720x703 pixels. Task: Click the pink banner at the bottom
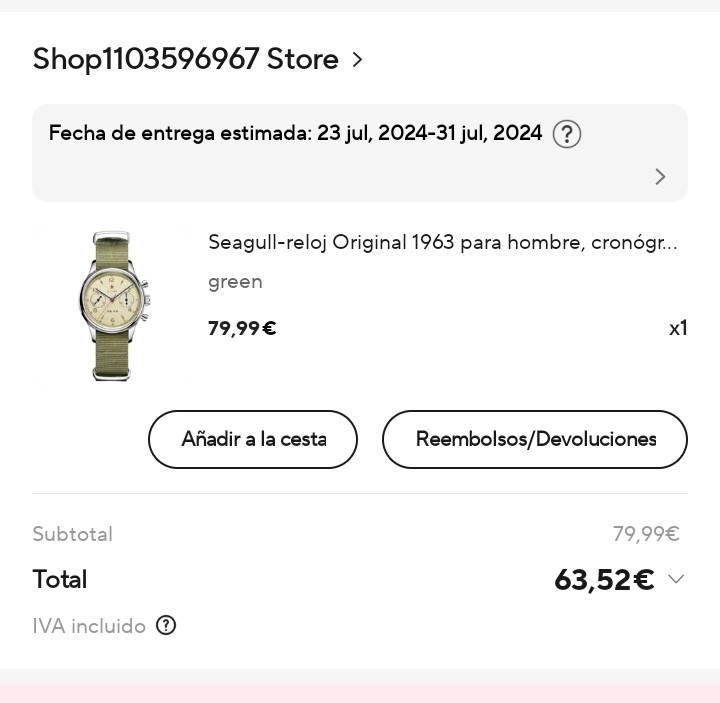point(360,694)
